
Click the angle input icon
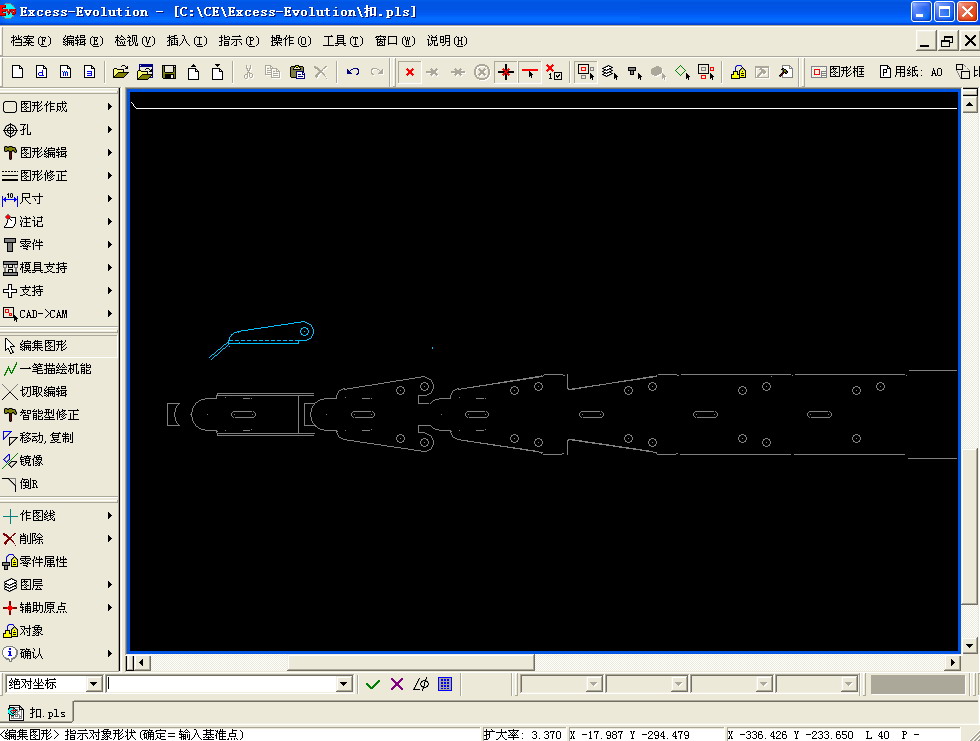(x=421, y=684)
